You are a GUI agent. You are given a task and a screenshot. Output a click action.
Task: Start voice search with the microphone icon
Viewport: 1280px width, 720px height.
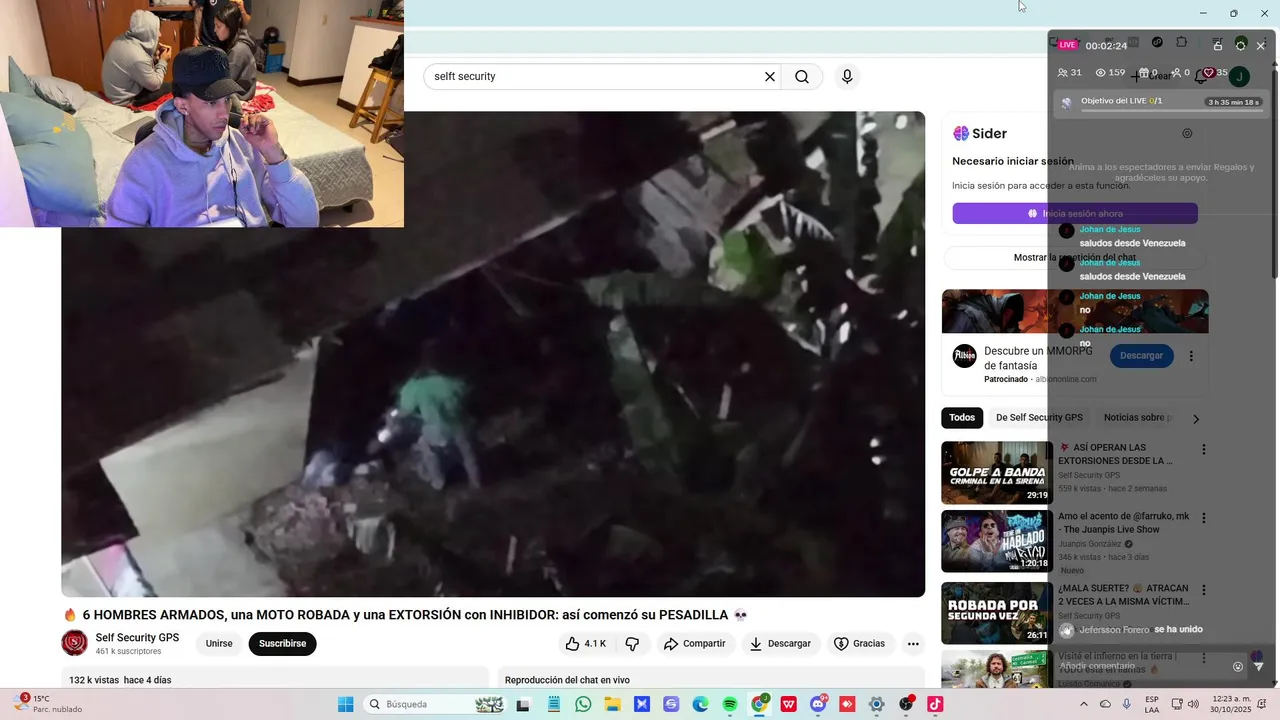coord(847,77)
